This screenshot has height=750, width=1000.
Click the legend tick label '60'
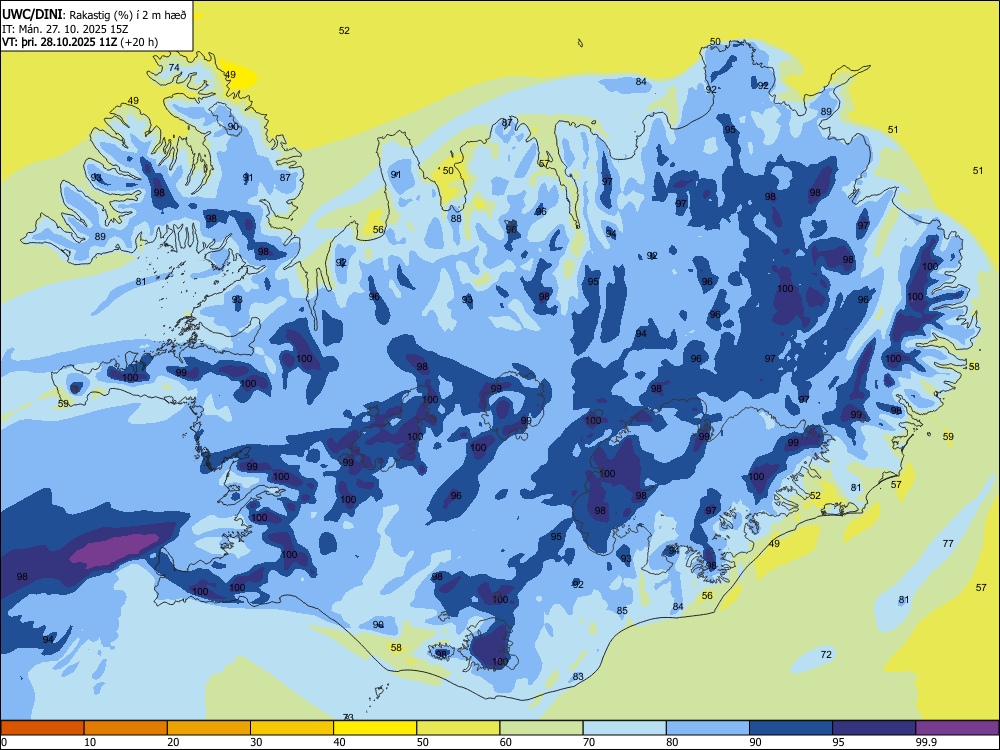click(506, 742)
